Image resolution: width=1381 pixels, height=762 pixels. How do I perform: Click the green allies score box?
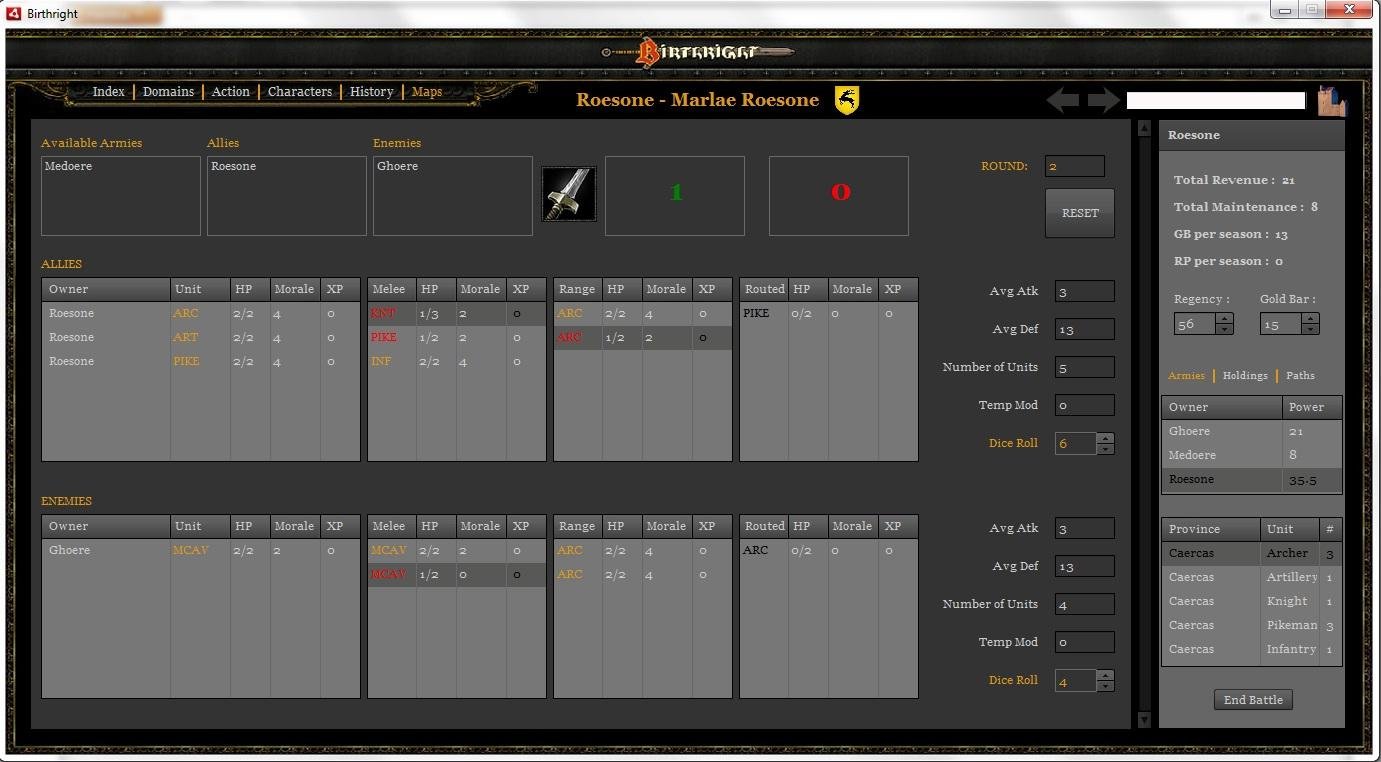pos(675,196)
